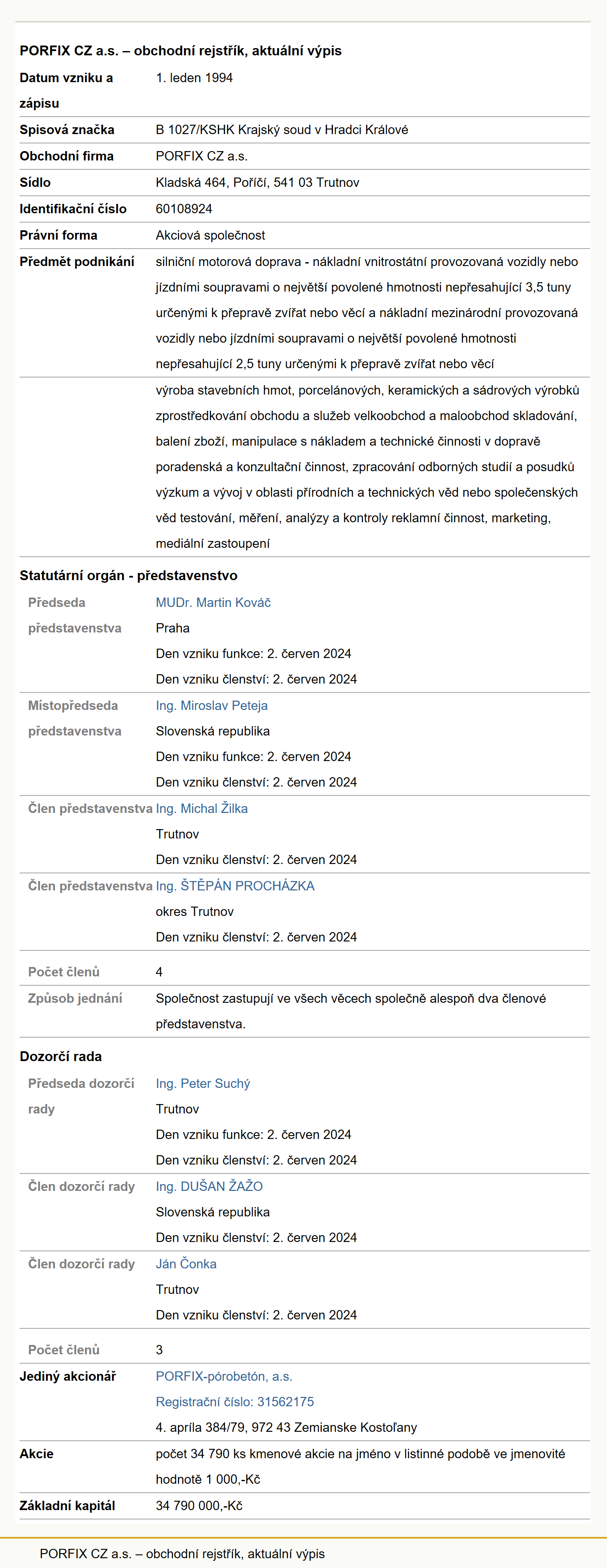Open the Ing. ŠTĚPÁN PROCHÁZKA link
This screenshot has height=1568, width=607.
[235, 886]
